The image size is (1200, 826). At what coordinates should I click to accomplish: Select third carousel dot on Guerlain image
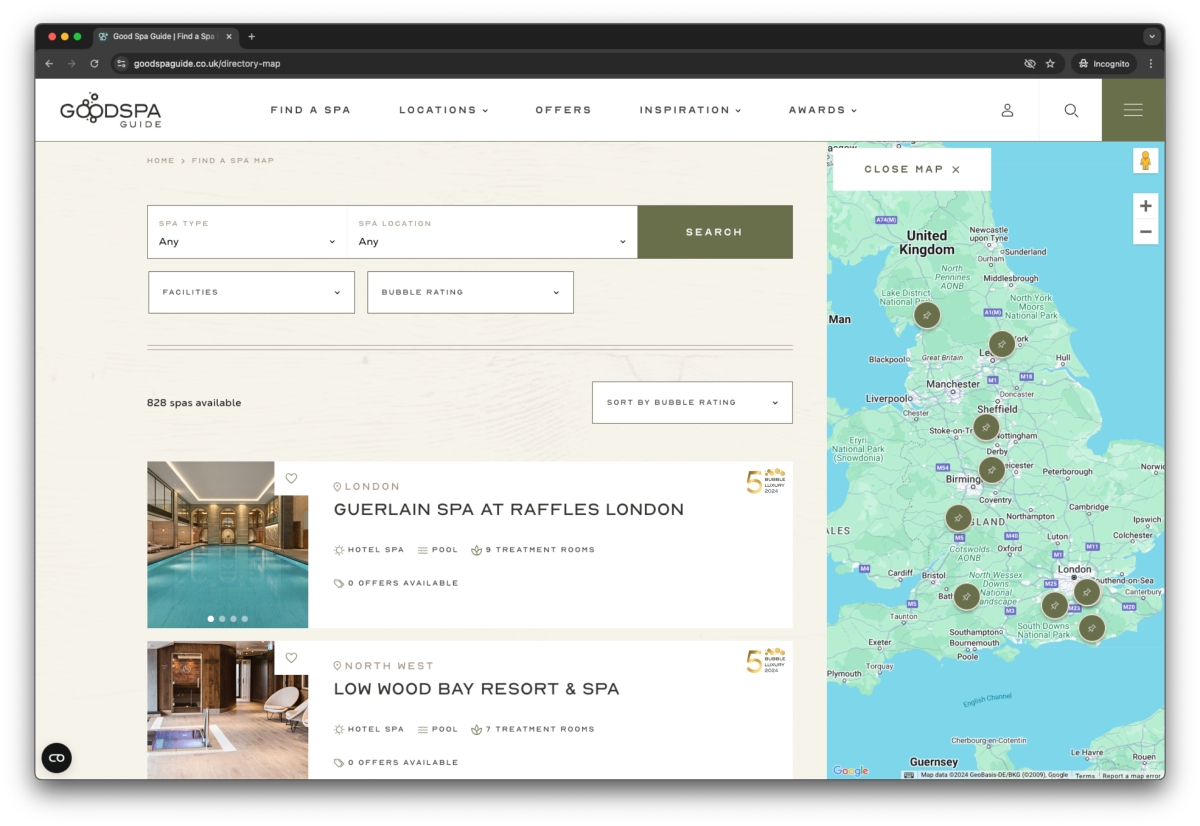[233, 619]
